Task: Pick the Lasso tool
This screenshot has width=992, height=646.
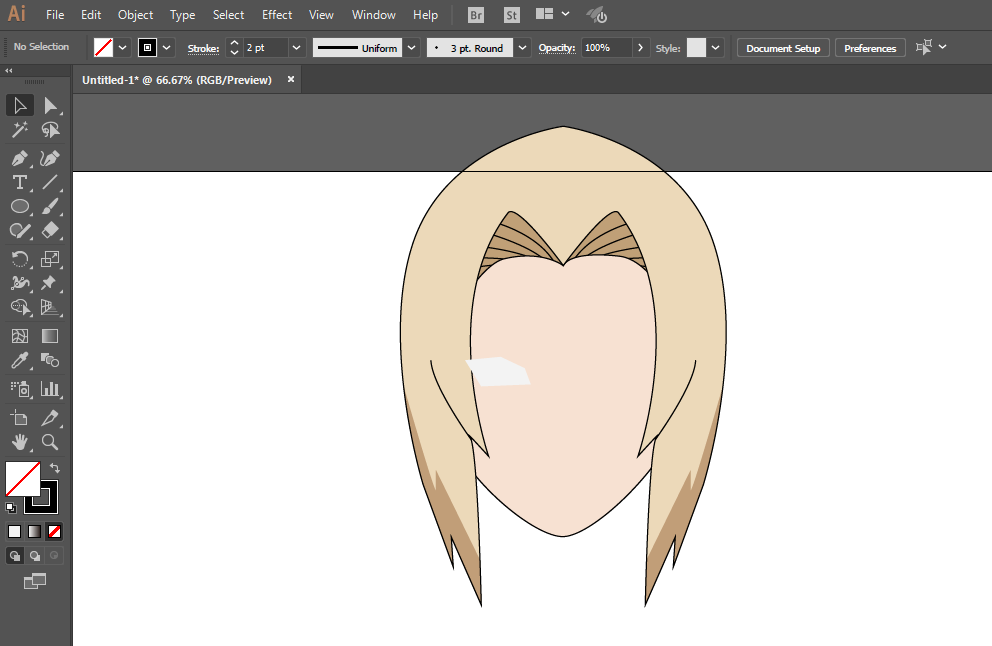Action: (x=50, y=130)
